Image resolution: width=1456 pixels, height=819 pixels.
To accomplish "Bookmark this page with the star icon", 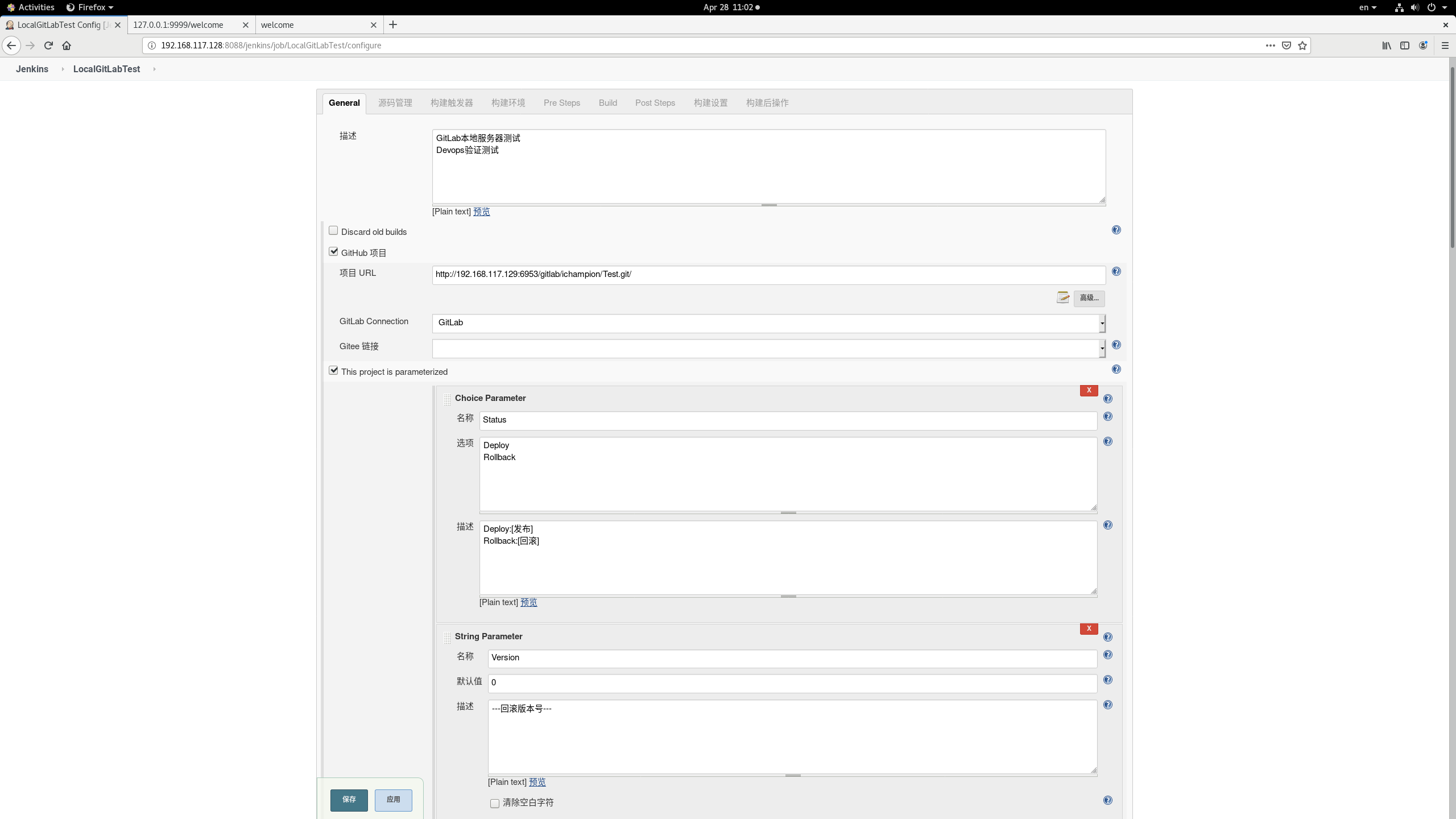I will [1301, 45].
